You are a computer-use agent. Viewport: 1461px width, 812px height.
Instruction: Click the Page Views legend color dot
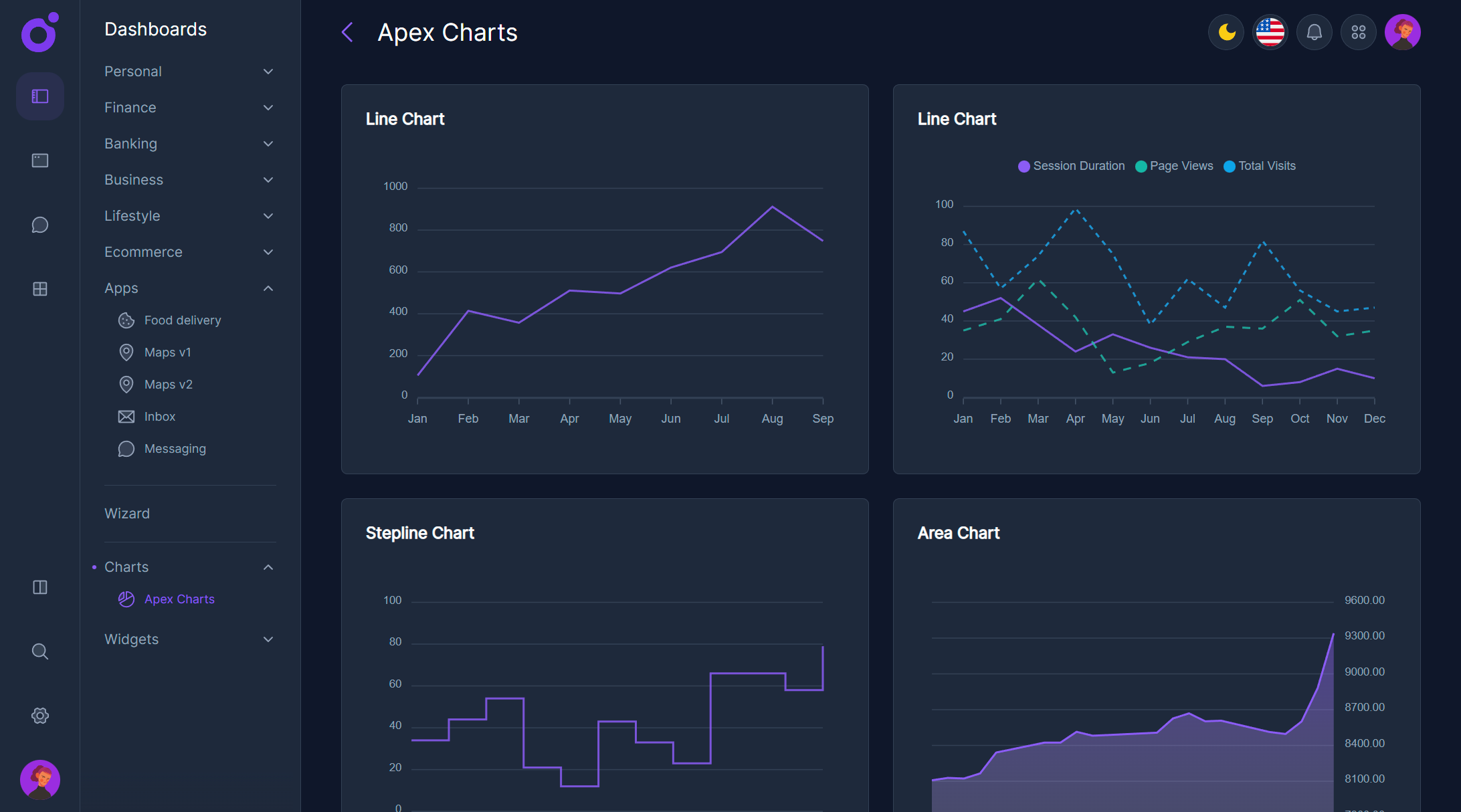(1142, 166)
